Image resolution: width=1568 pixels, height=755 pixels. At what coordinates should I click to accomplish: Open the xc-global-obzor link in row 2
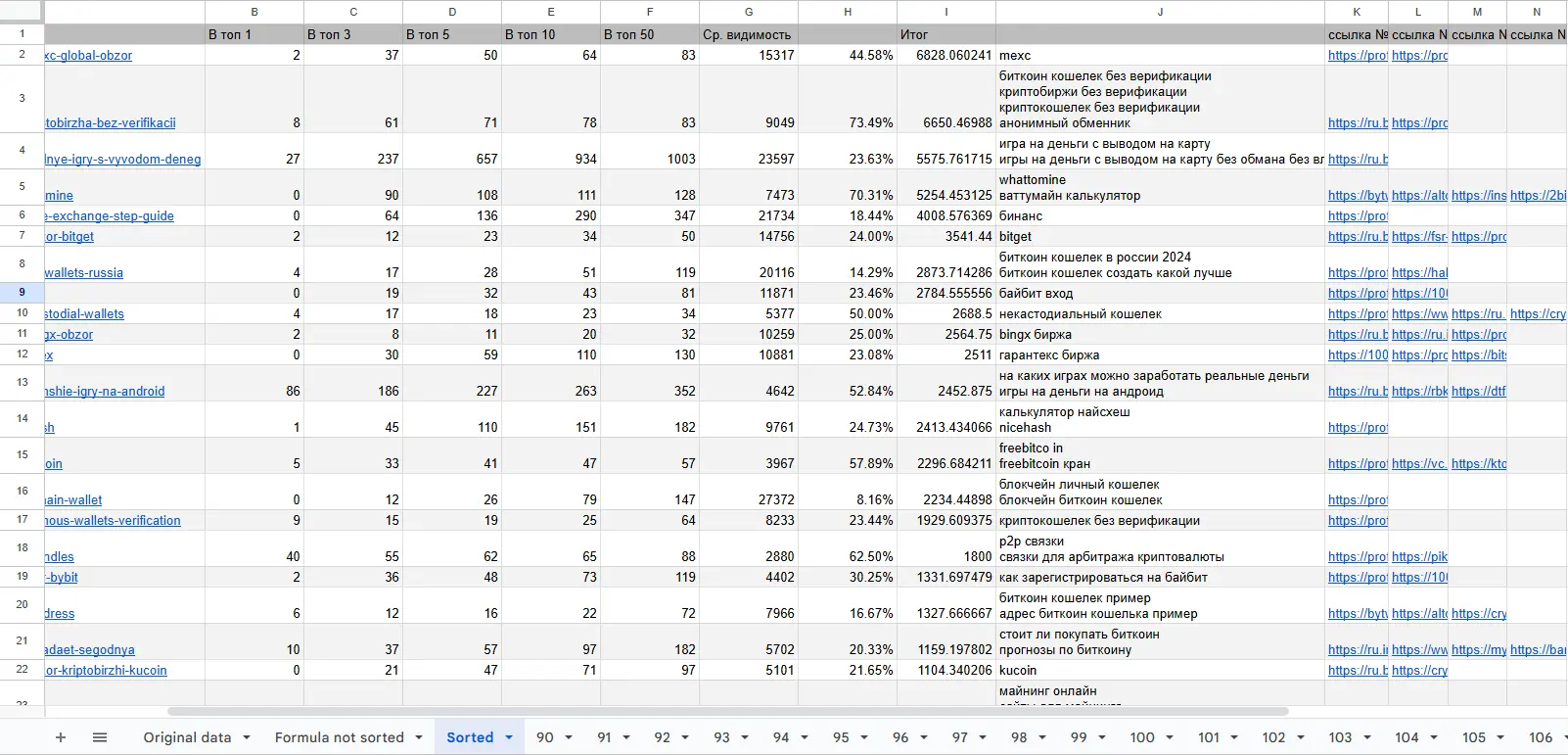88,56
